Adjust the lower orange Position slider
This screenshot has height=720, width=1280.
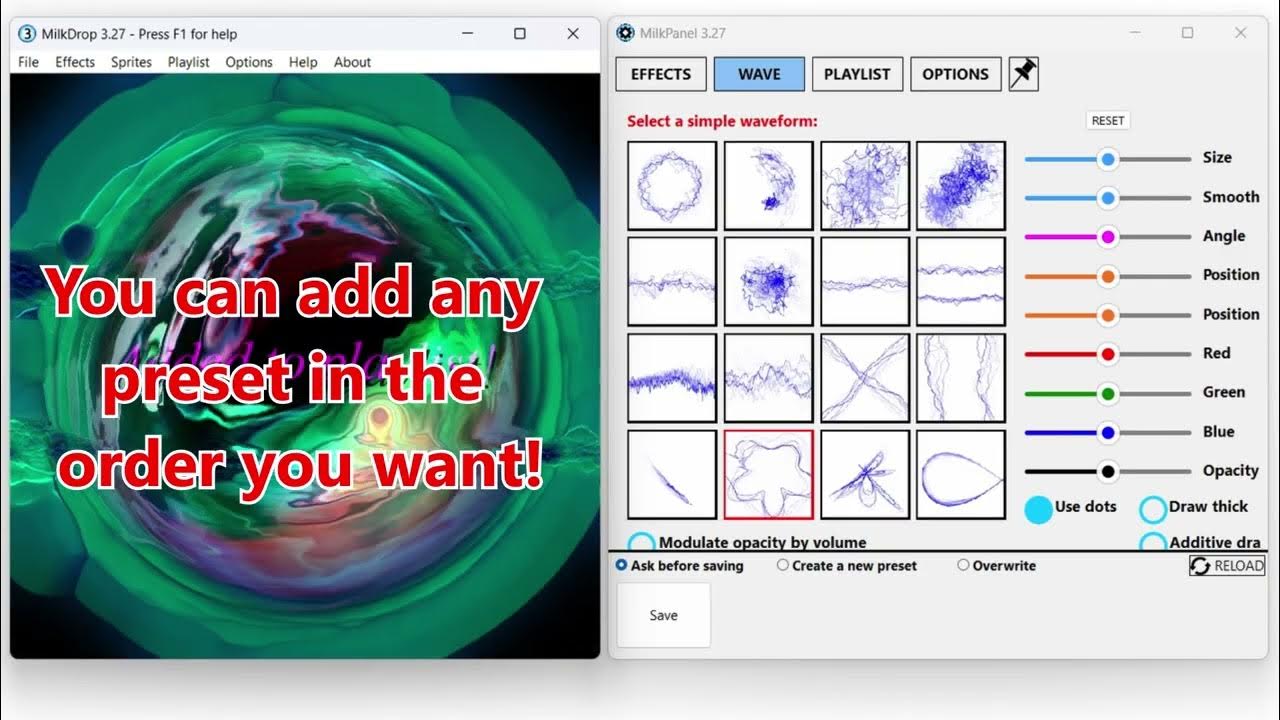(x=1108, y=315)
